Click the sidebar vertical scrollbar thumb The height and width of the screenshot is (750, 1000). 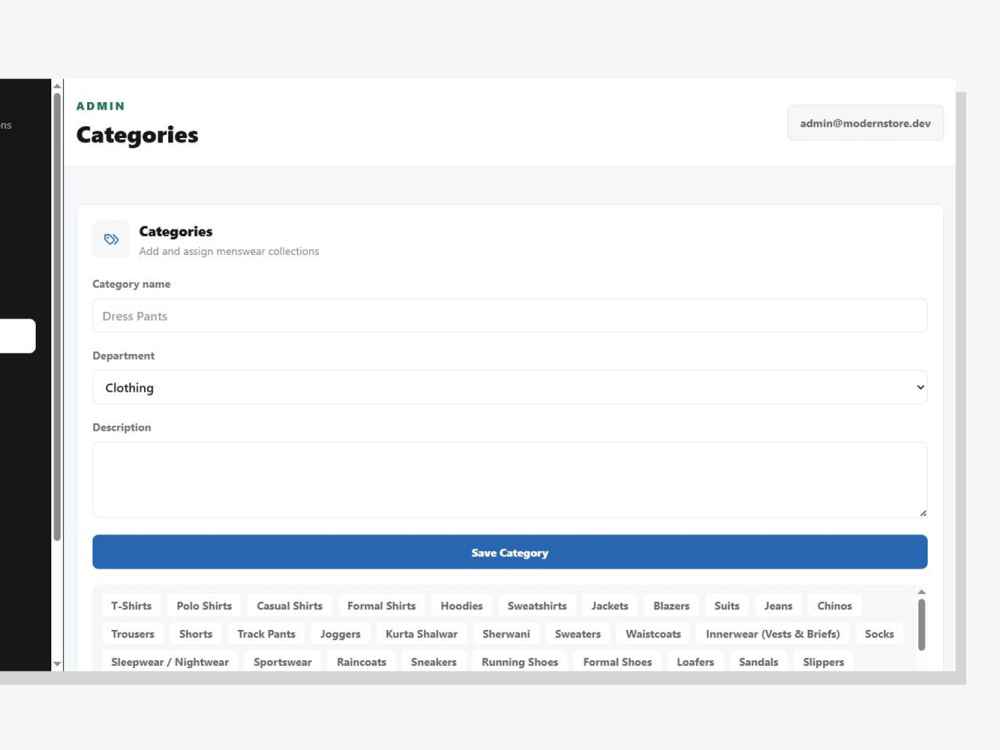pos(57,317)
